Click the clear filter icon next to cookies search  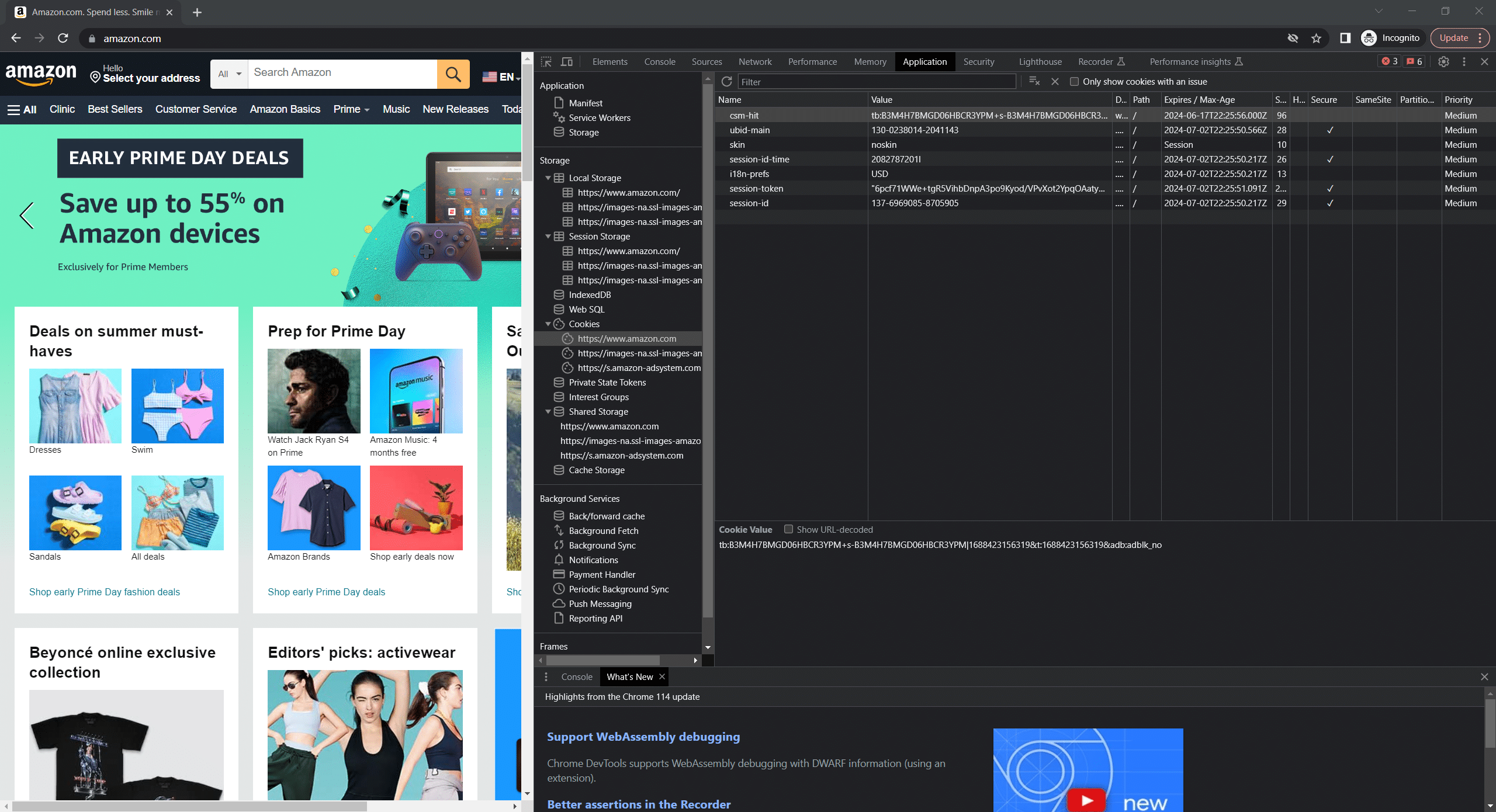coord(1034,81)
